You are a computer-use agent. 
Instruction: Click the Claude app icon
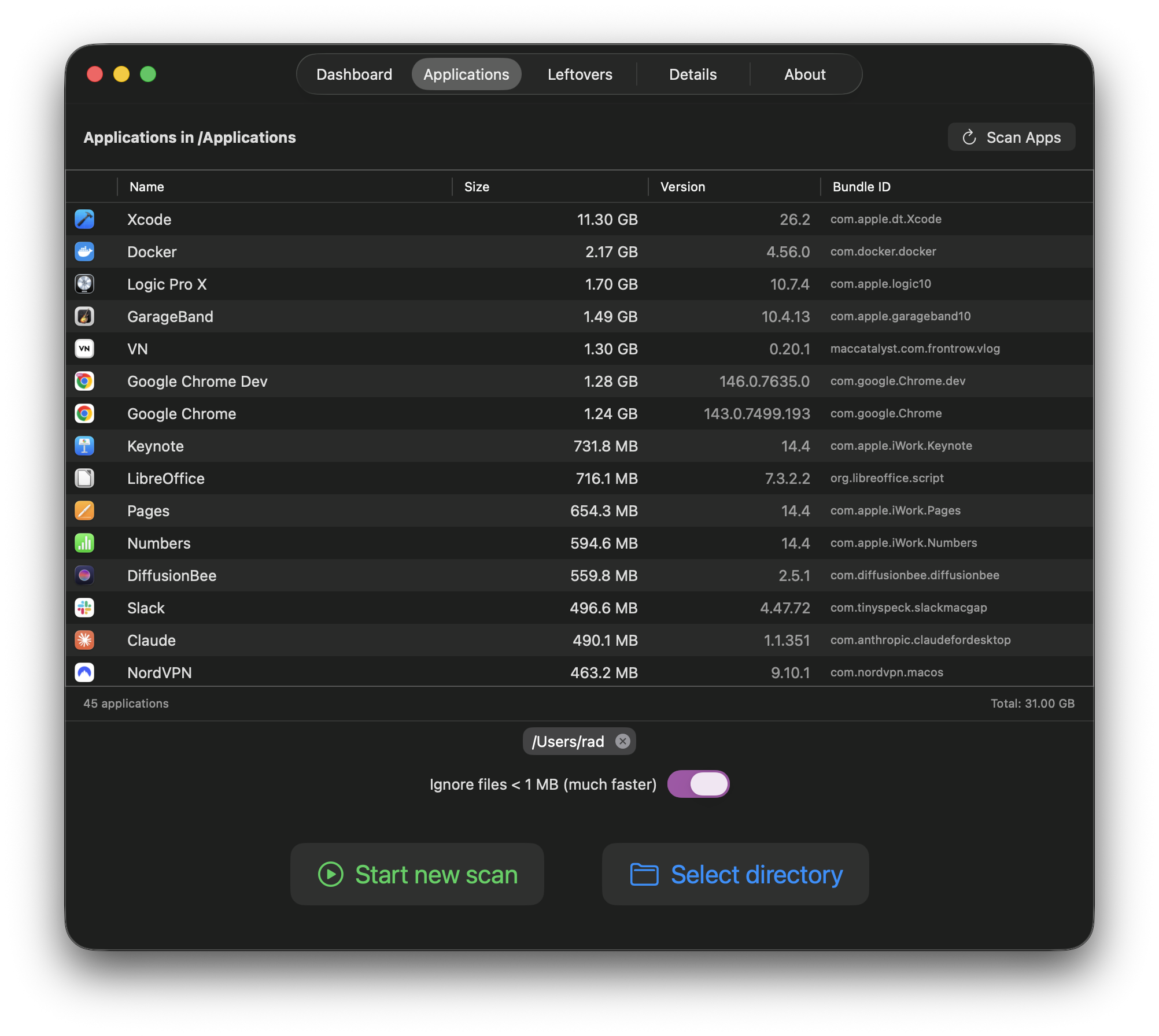pos(84,640)
